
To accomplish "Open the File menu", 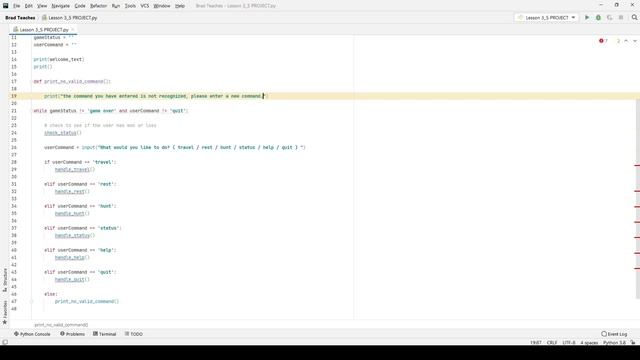I will [x=16, y=6].
